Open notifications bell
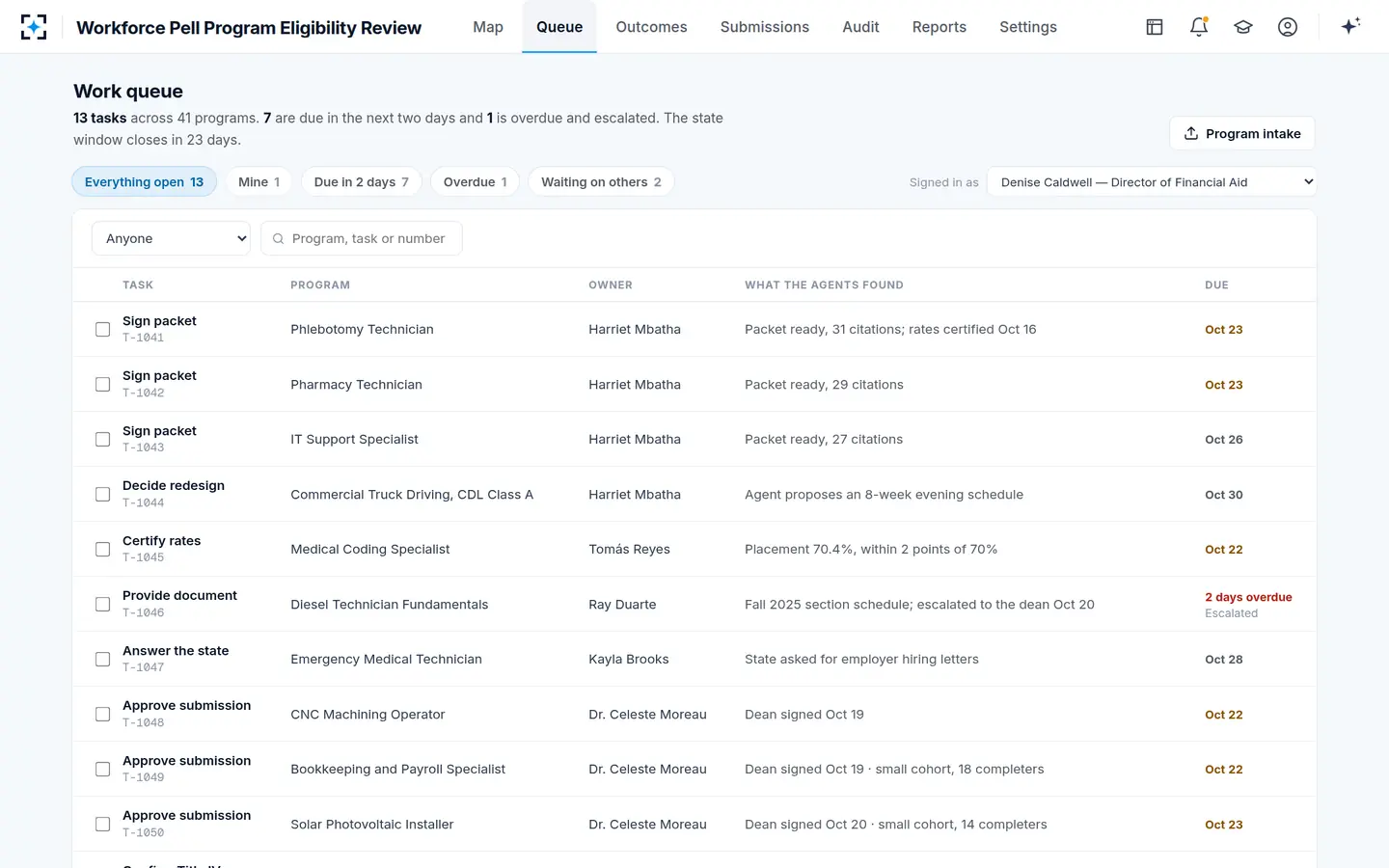 (x=1199, y=27)
